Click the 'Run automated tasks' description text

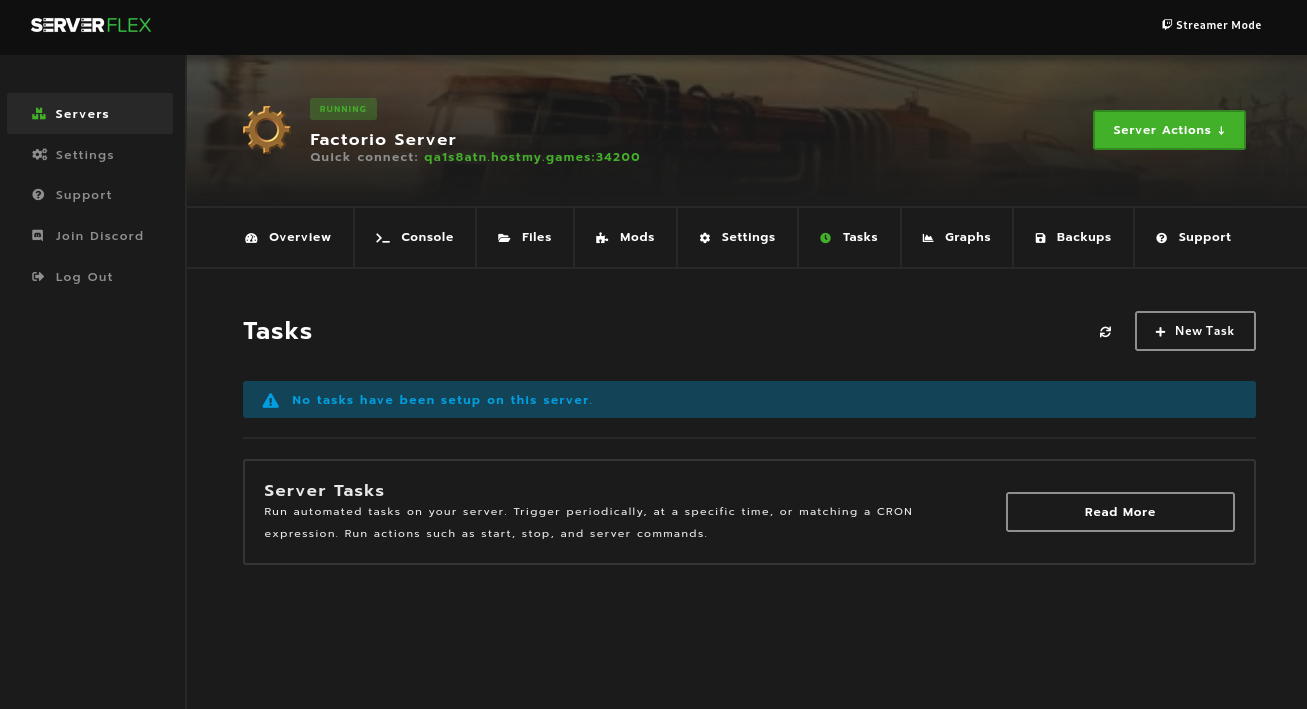[x=588, y=523]
